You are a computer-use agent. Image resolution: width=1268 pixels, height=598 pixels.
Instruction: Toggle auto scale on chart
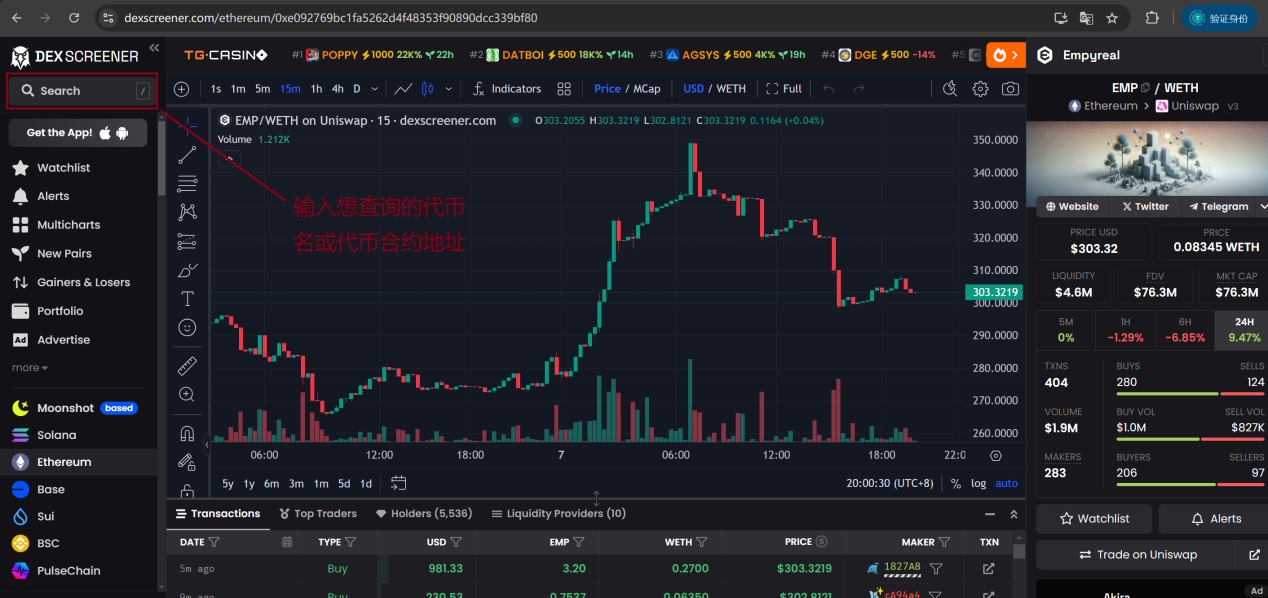[x=1006, y=483]
